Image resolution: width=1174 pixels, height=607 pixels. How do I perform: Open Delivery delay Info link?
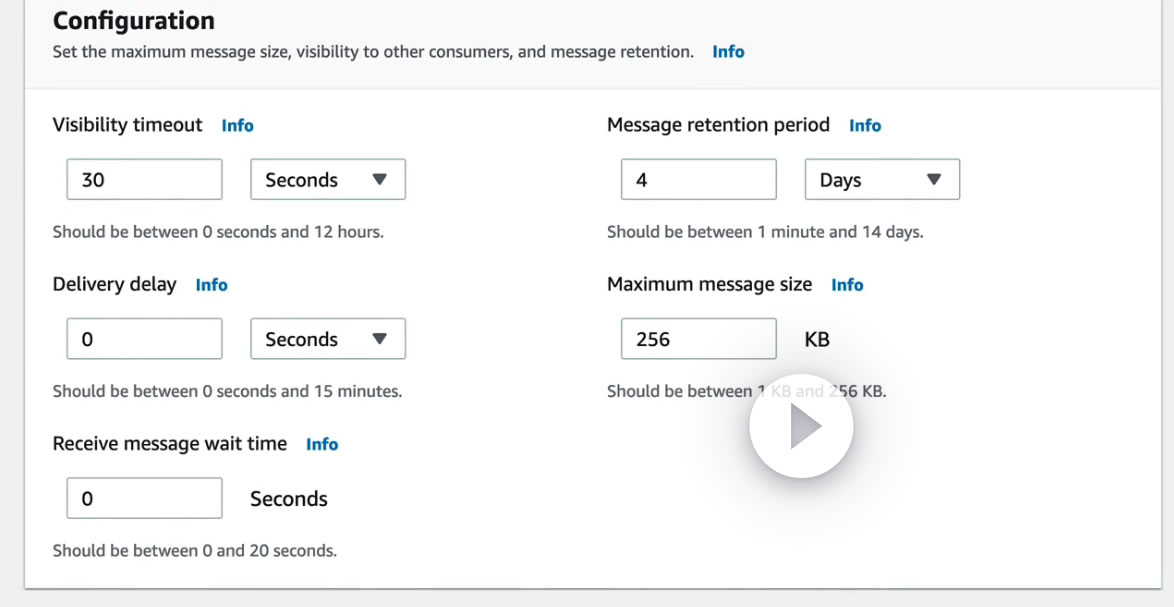coord(211,285)
